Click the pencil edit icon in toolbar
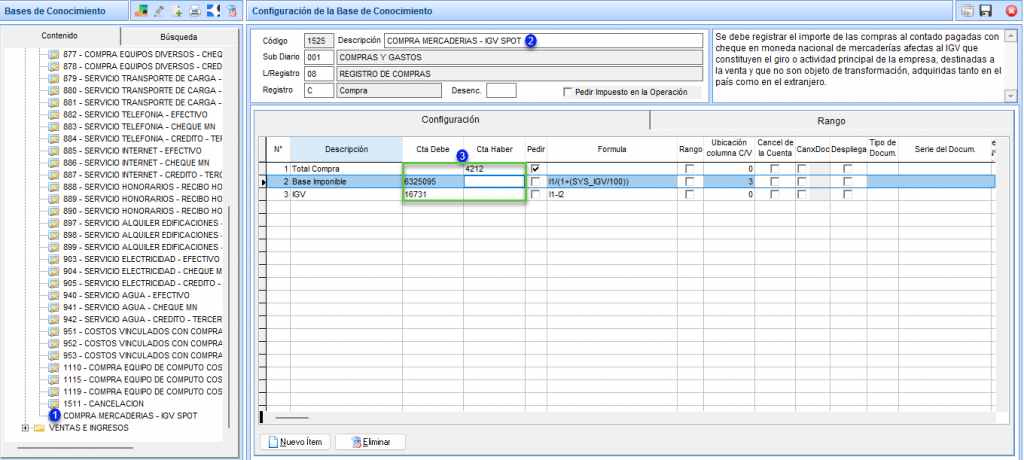This screenshot has height=460, width=1024. (159, 10)
